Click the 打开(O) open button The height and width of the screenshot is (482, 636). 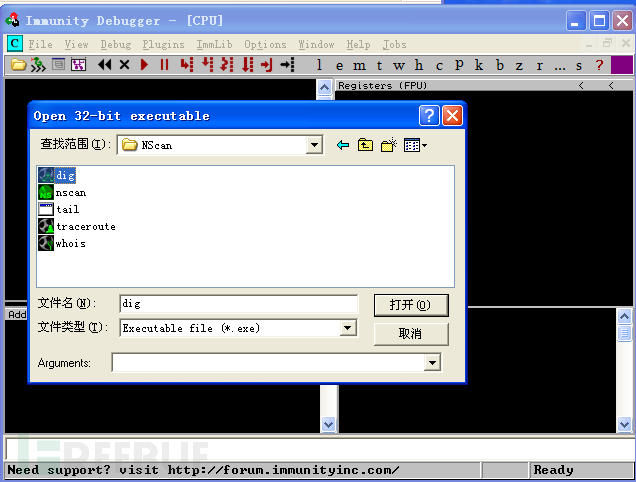pos(411,305)
